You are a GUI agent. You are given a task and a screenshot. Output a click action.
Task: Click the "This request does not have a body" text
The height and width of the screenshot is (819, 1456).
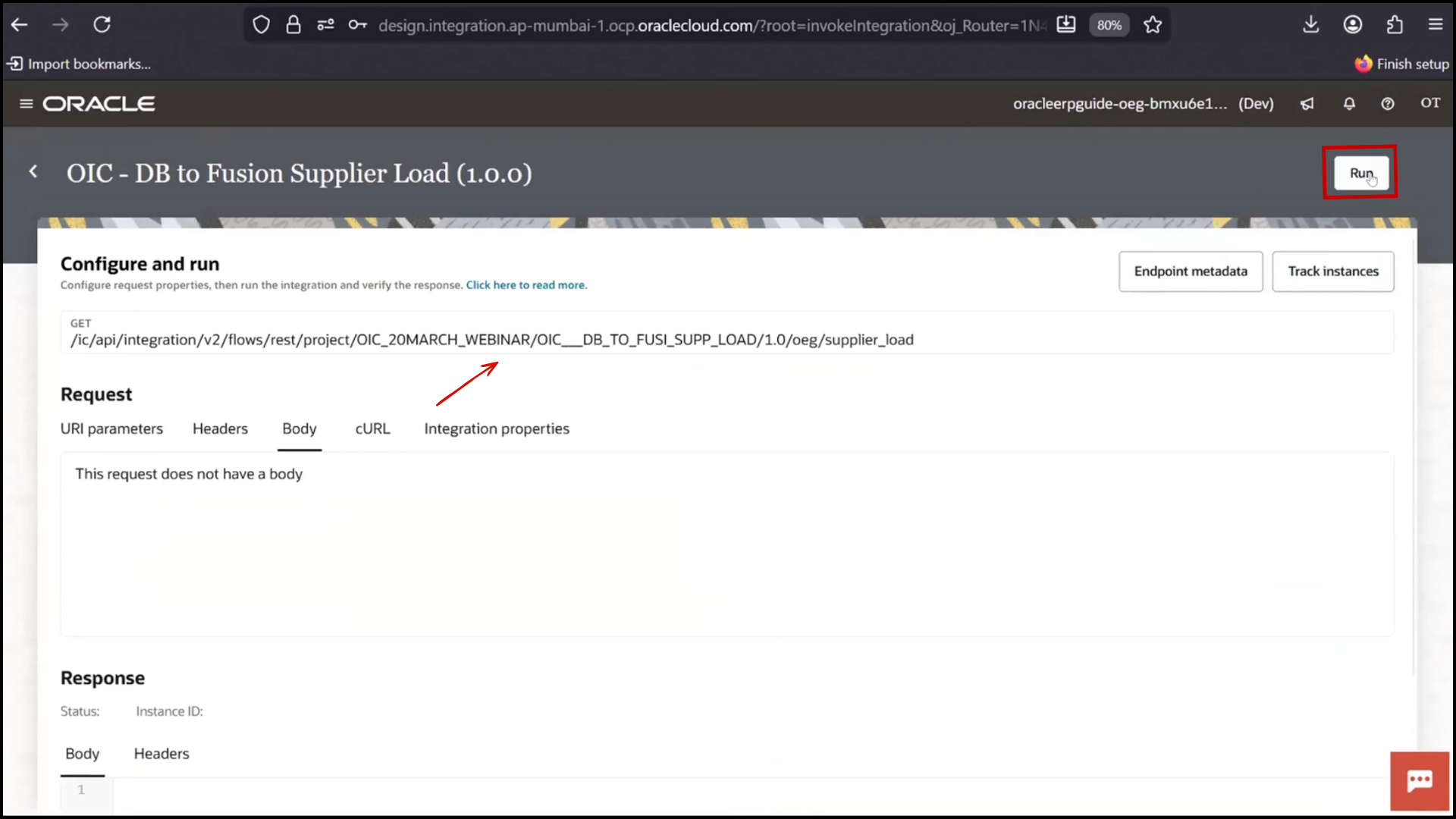click(x=189, y=474)
